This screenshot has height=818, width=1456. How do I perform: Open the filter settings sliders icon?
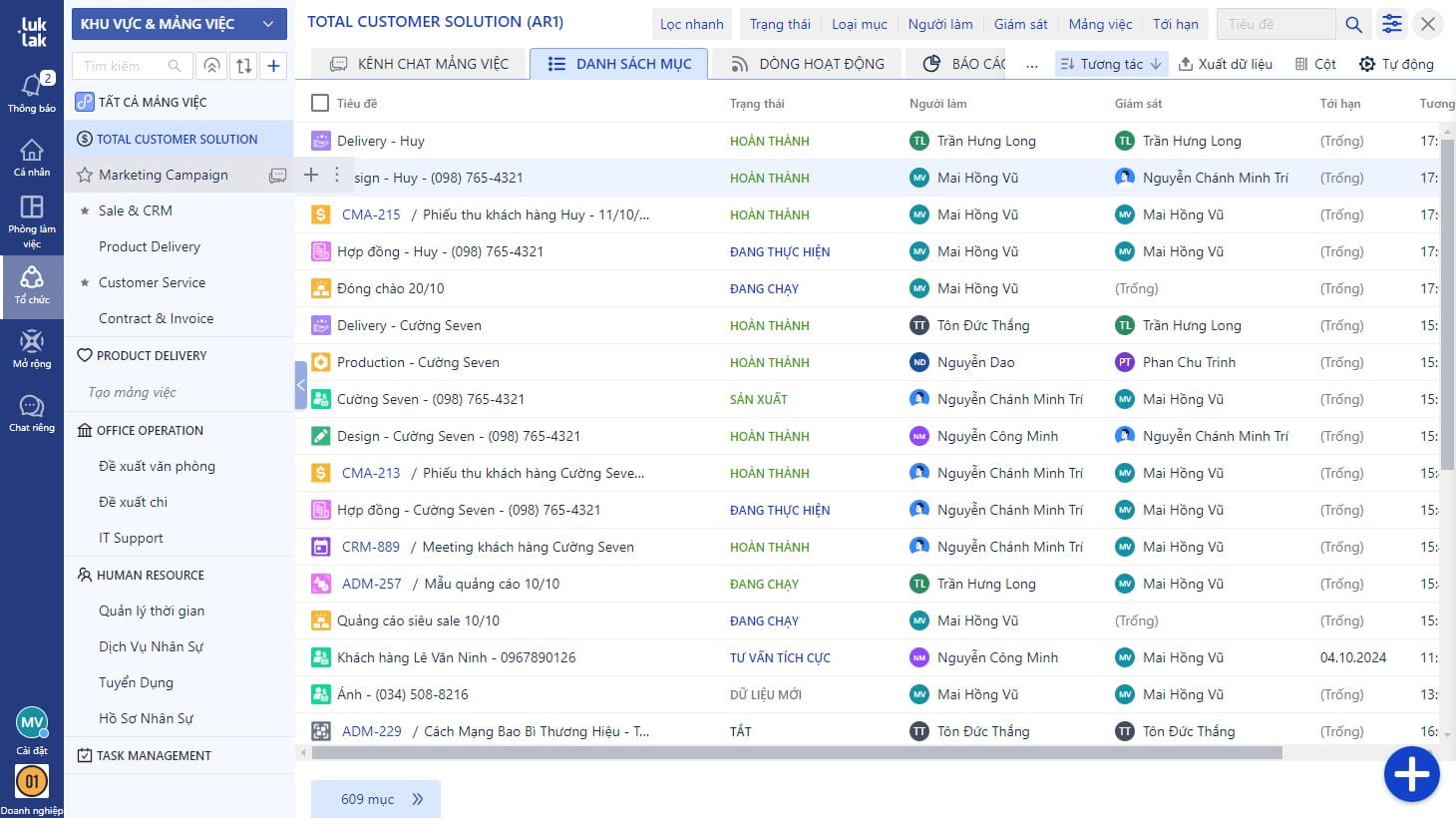pyautogui.click(x=1391, y=24)
